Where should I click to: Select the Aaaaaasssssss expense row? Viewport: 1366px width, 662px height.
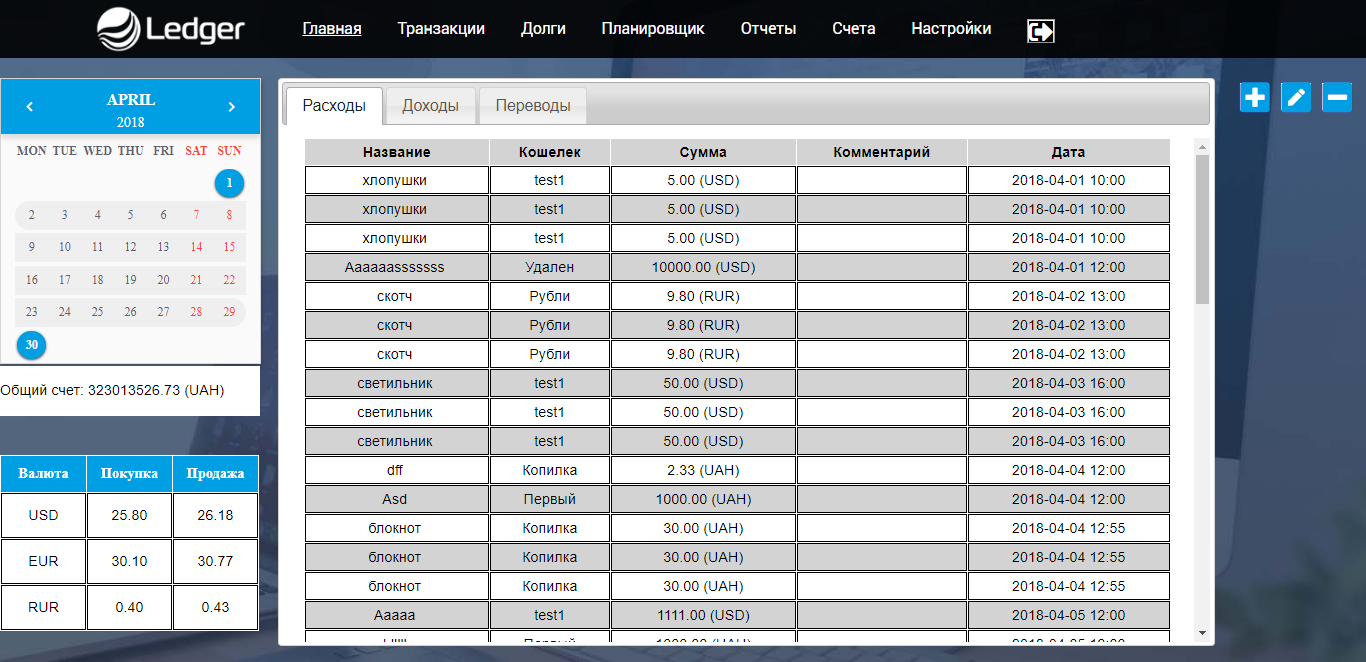tap(737, 267)
